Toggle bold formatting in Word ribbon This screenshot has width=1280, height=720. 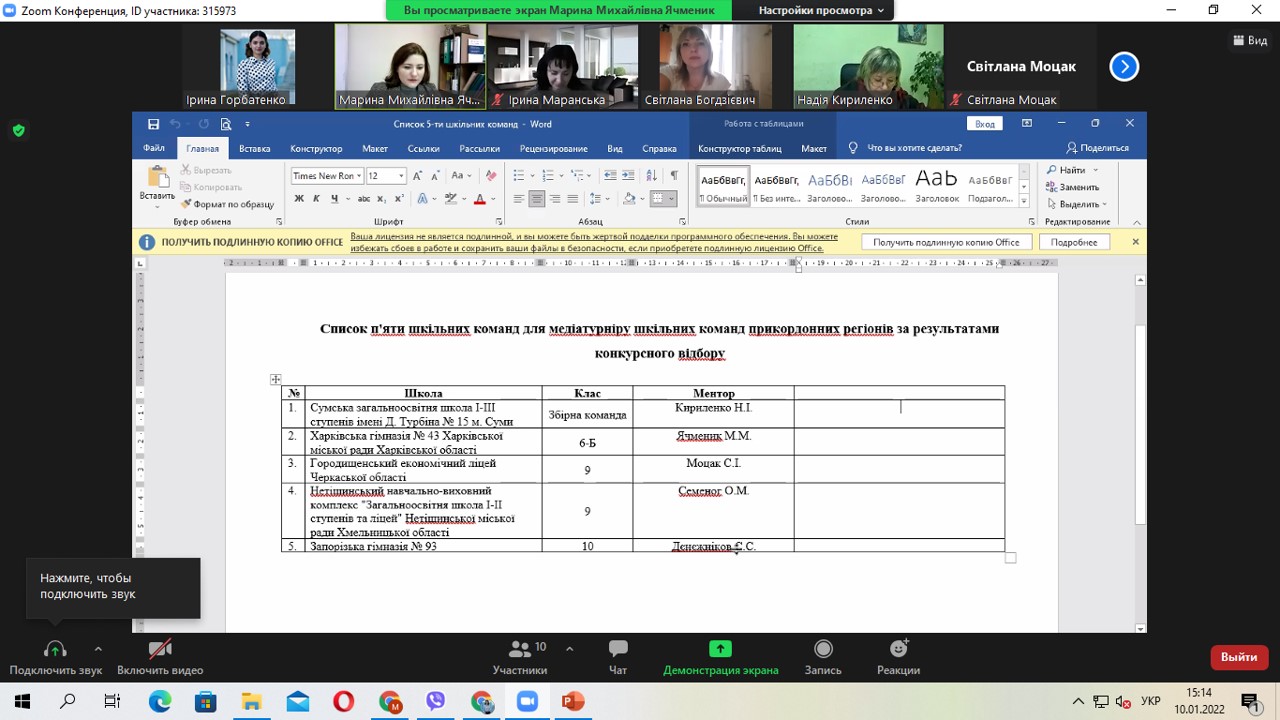[298, 199]
